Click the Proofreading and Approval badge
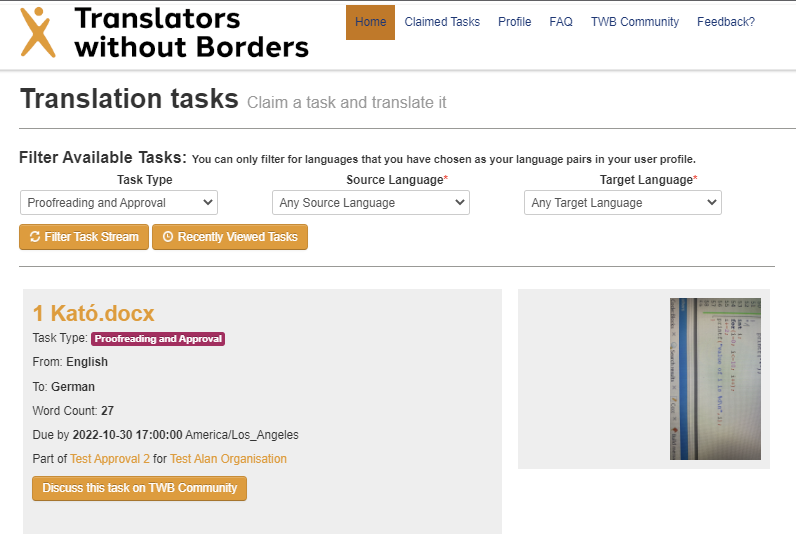This screenshot has height=535, width=796. point(158,339)
